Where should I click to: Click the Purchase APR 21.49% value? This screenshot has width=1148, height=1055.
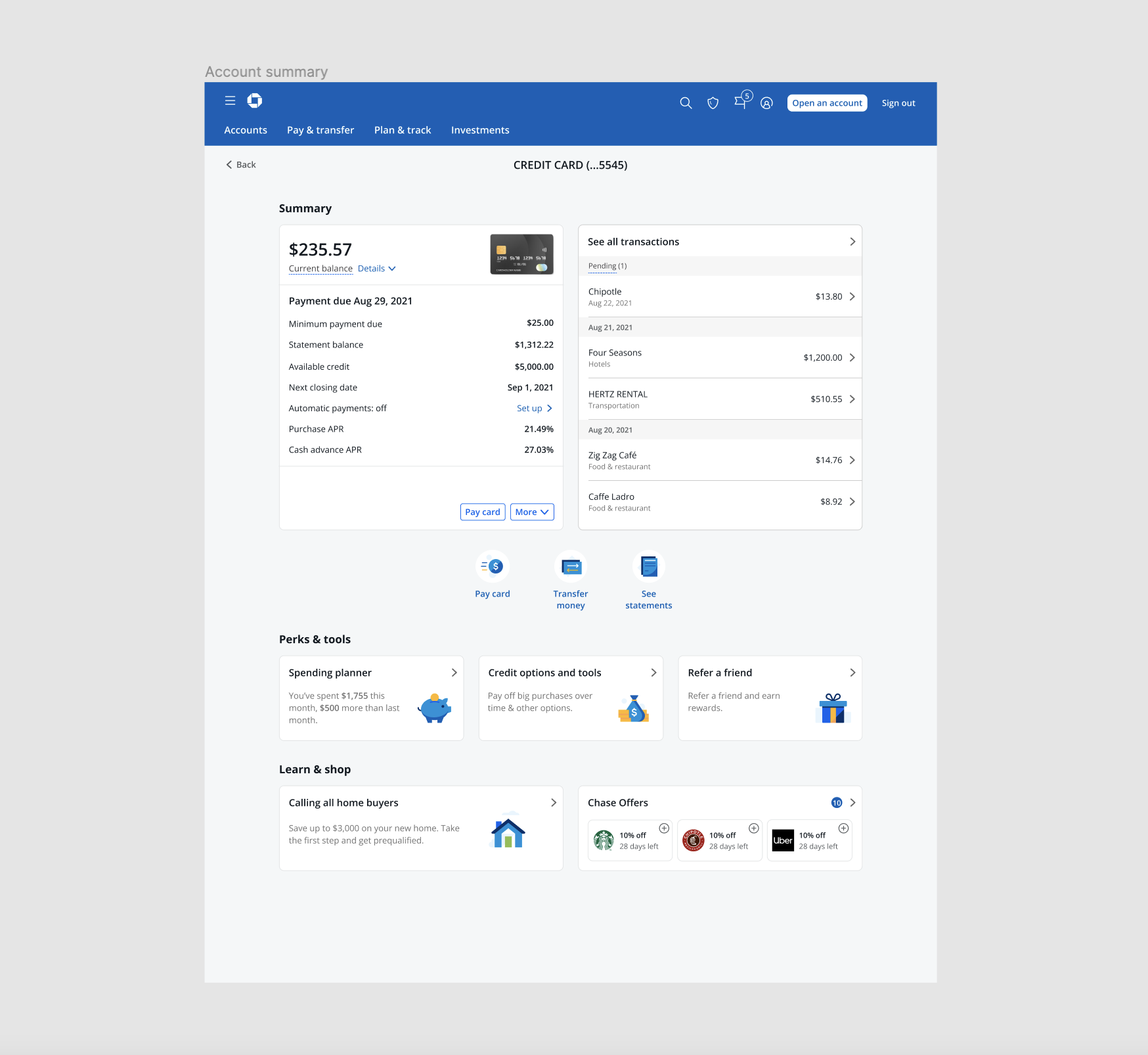tap(539, 429)
